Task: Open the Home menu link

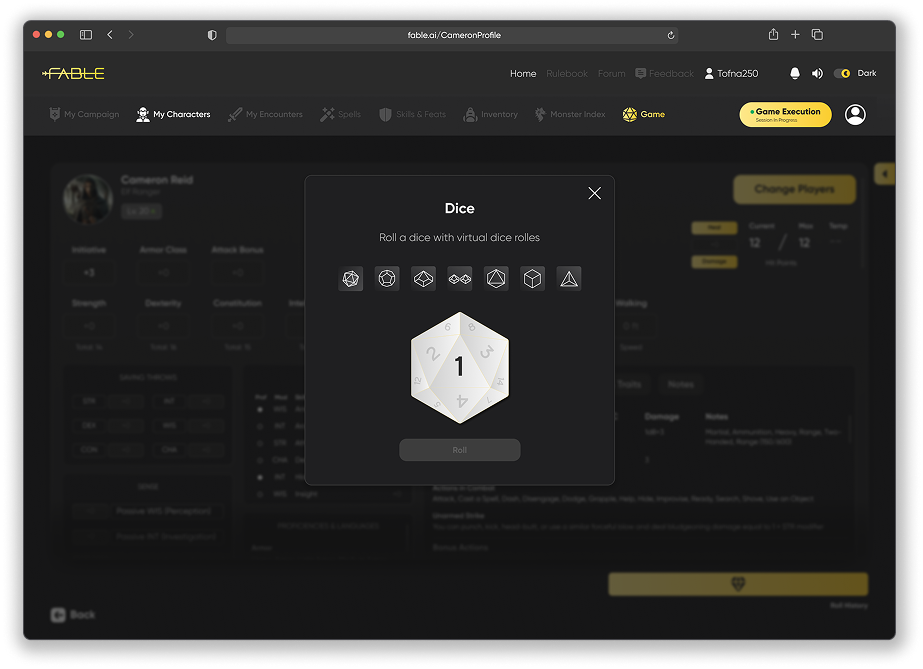Action: click(x=523, y=74)
